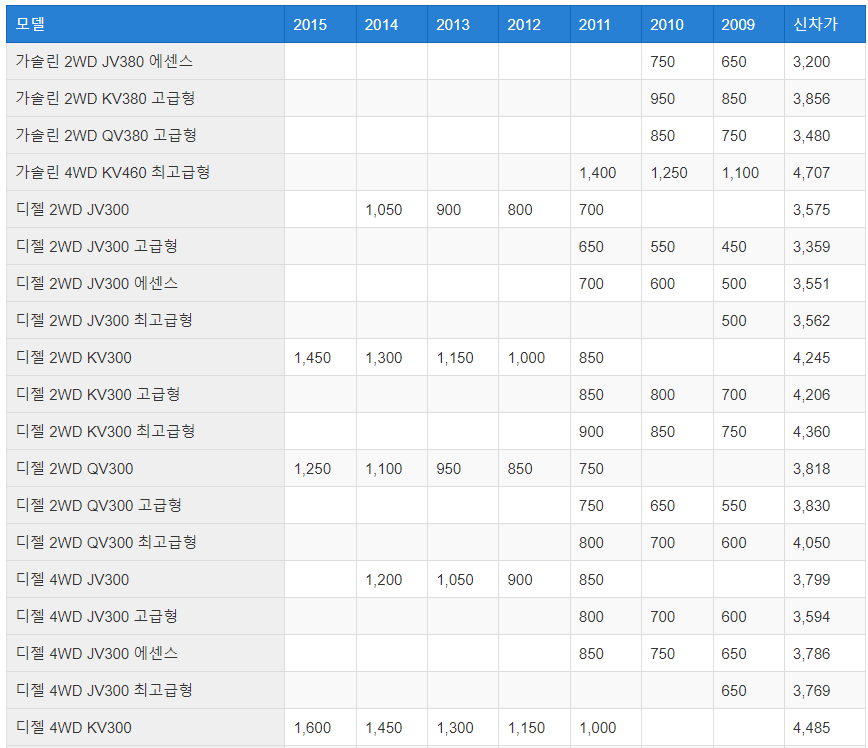Screen dimensions: 868x748
Task: Click 2011 price 1,400 for KV460
Action: [597, 173]
